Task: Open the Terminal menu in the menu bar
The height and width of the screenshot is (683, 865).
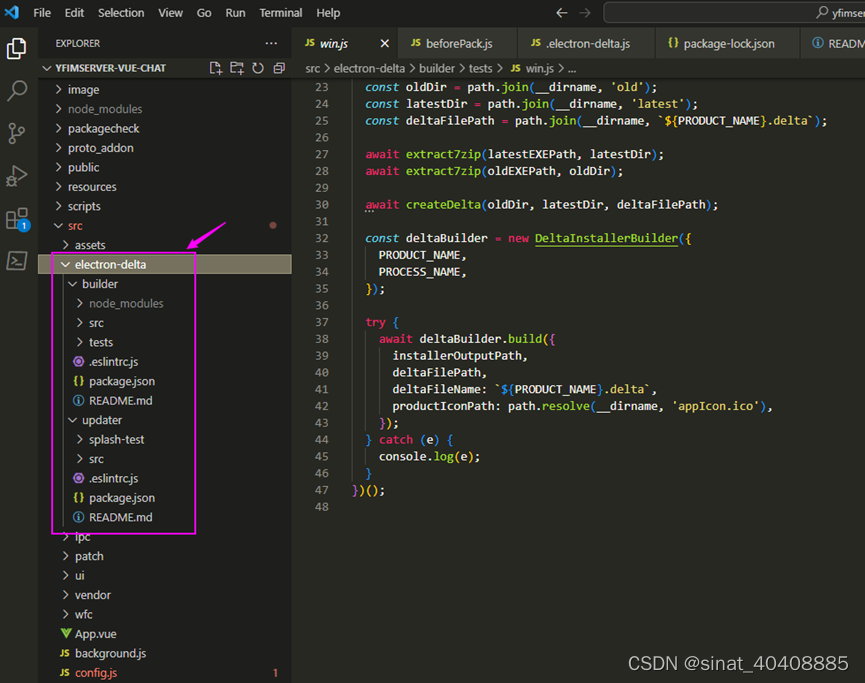Action: [x=280, y=12]
